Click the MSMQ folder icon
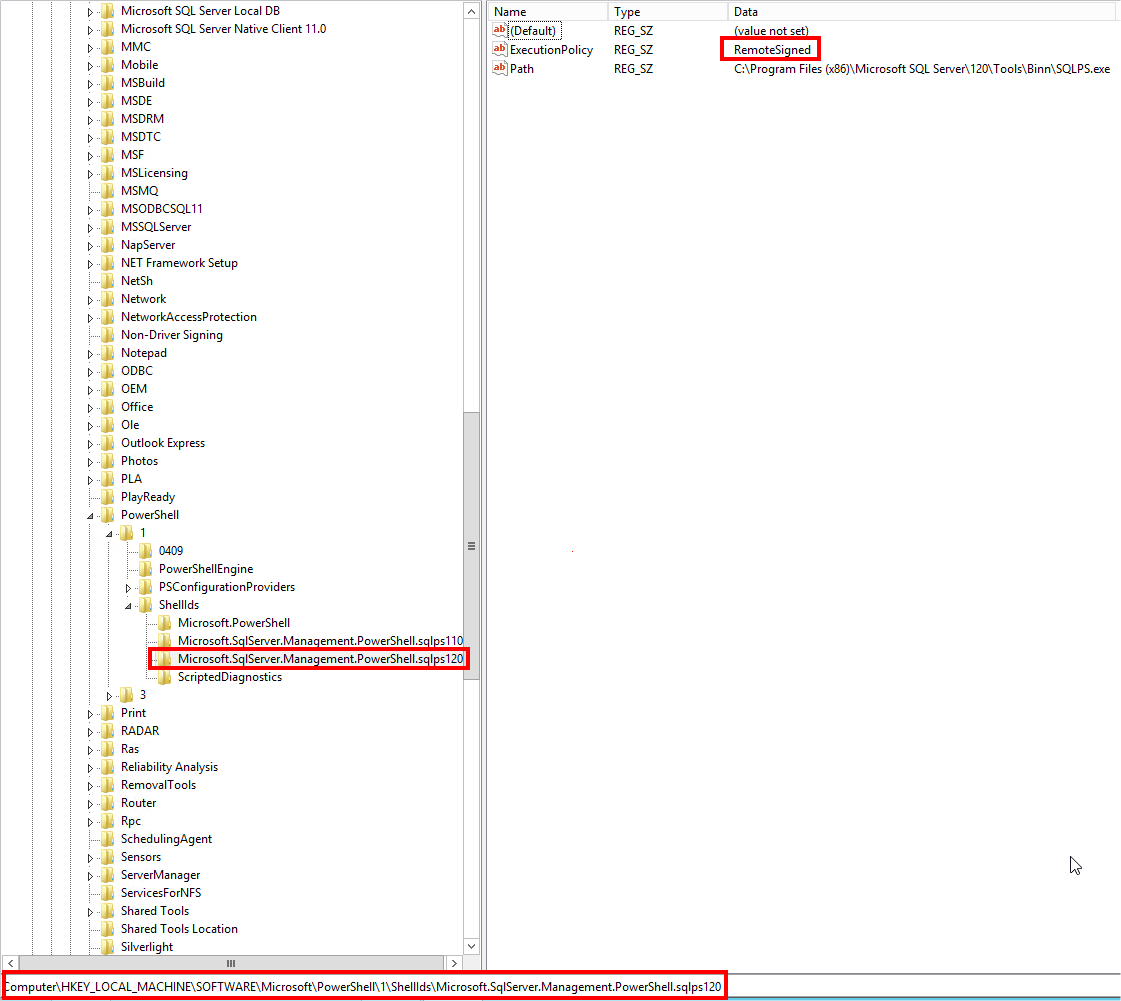Image resolution: width=1121 pixels, height=1001 pixels. 108,191
